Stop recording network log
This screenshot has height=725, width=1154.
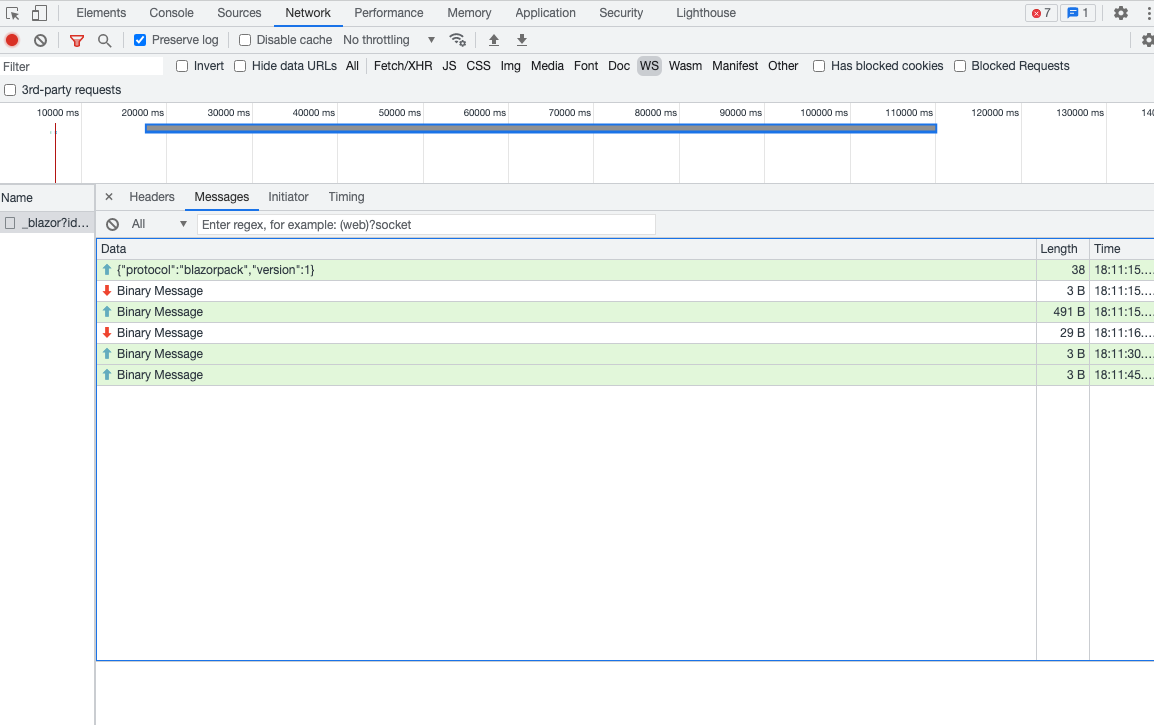pyautogui.click(x=13, y=40)
